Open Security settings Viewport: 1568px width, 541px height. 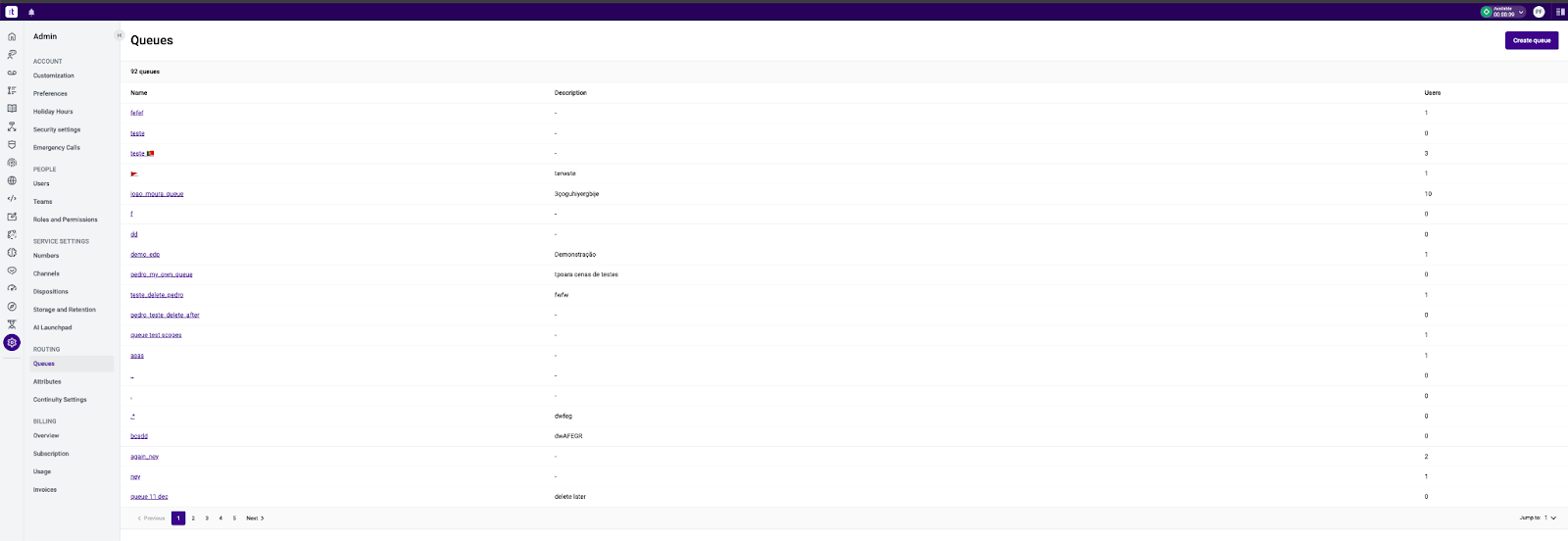(x=57, y=129)
